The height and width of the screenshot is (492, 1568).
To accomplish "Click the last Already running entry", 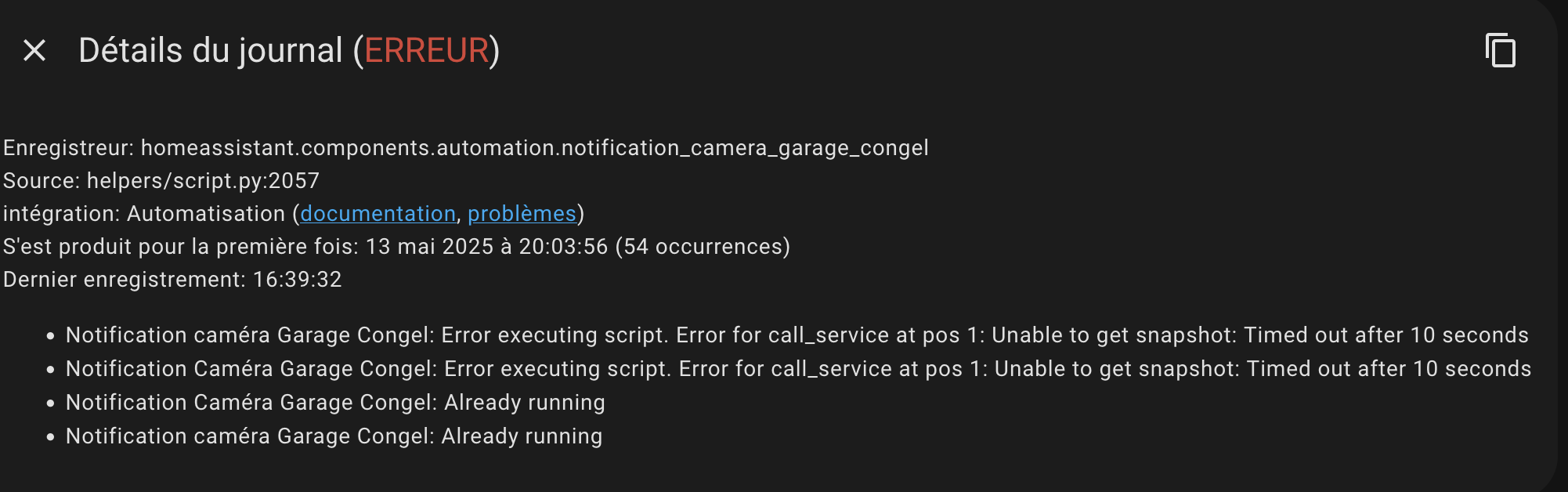I will [334, 436].
